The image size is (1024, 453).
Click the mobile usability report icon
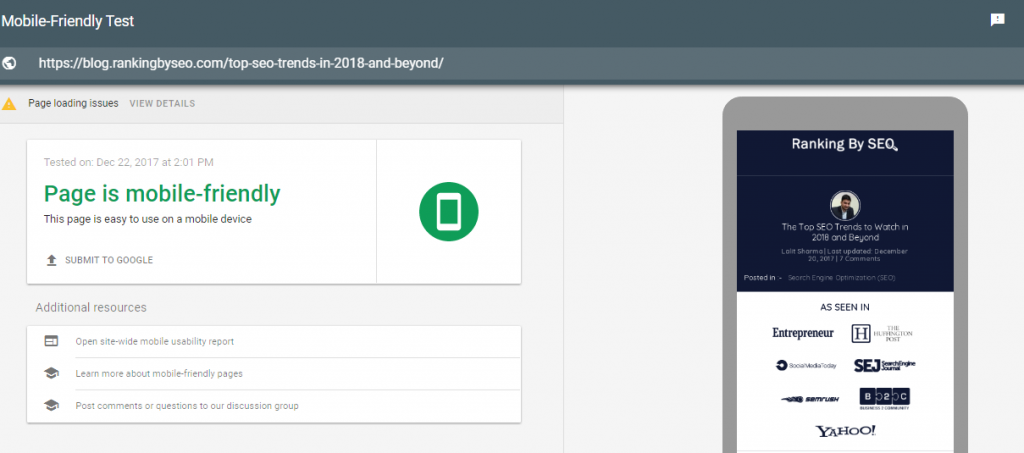coord(51,341)
